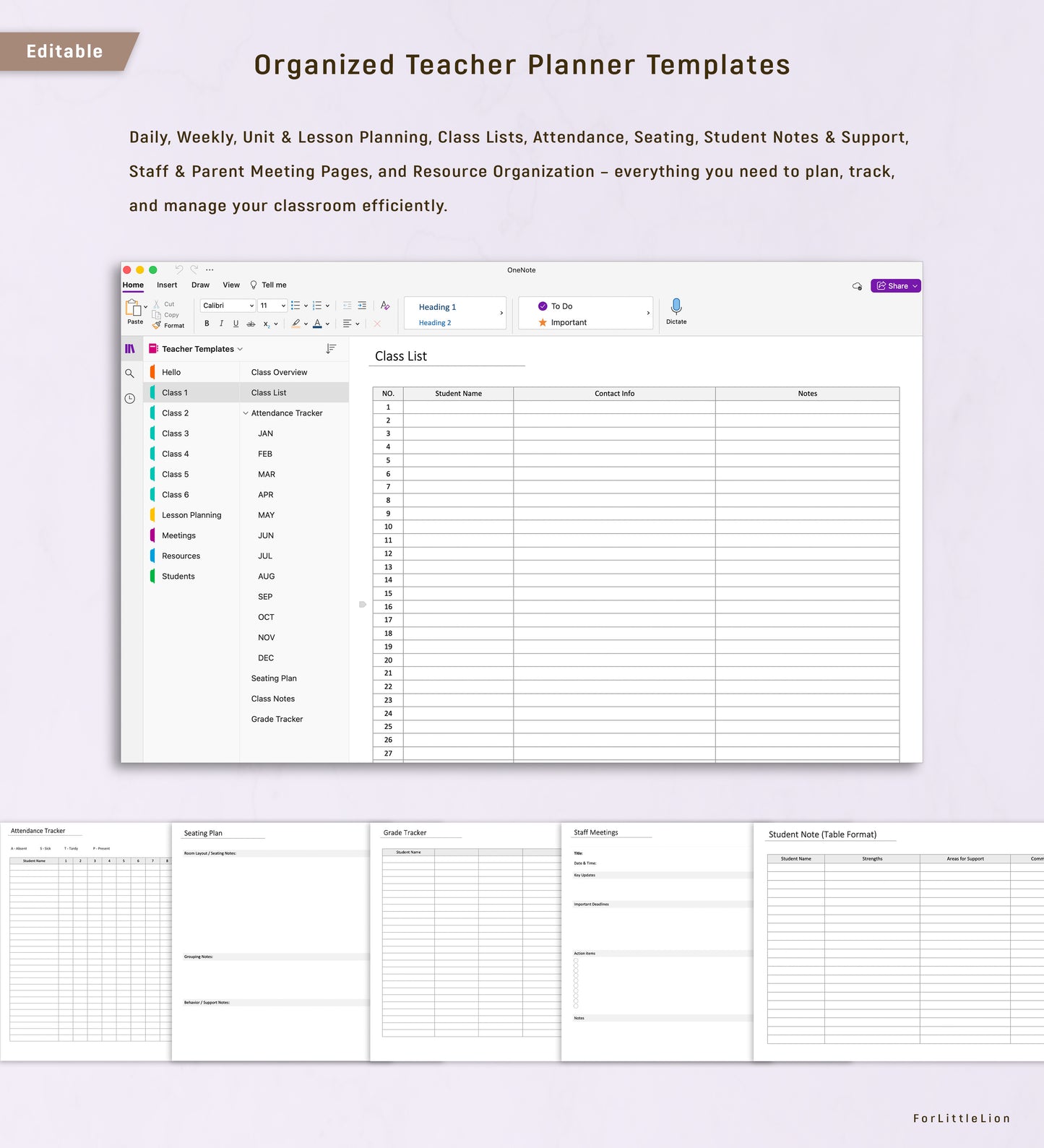The height and width of the screenshot is (1148, 1044).
Task: Click the subscript button
Action: [267, 324]
